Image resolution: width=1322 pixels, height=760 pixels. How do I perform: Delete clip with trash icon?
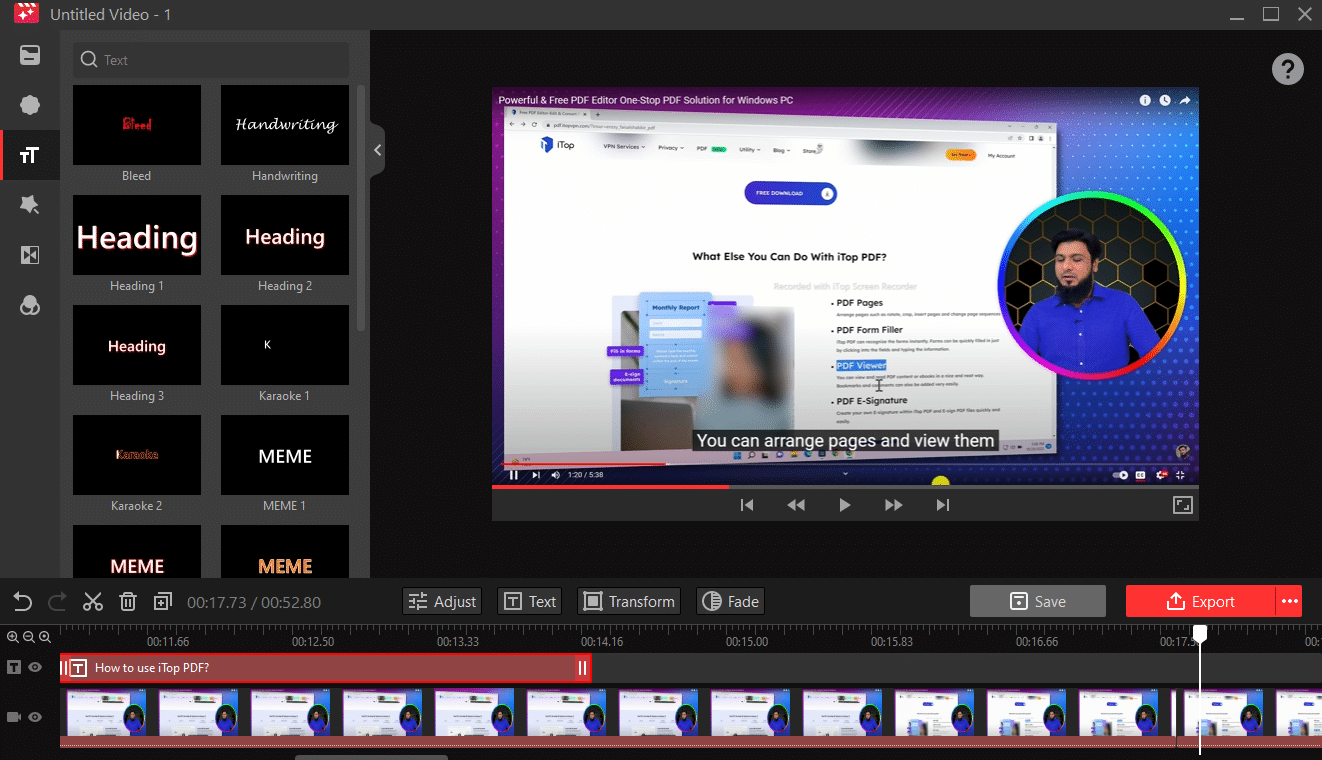[128, 602]
